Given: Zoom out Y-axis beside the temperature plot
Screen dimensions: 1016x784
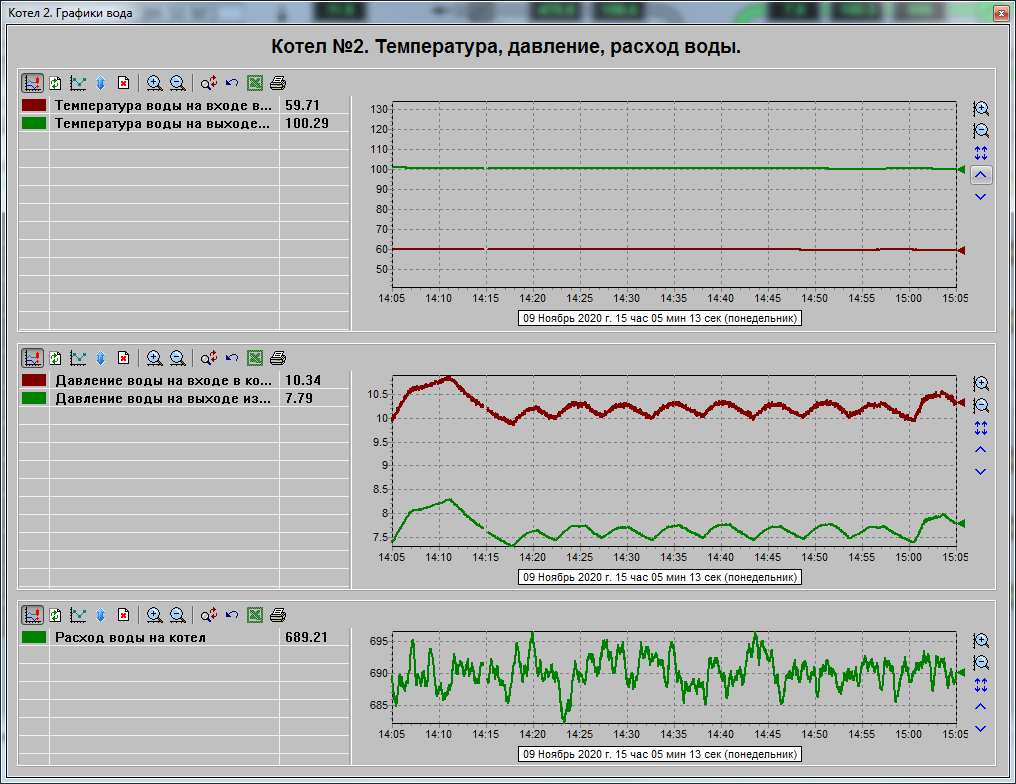Looking at the screenshot, I should coord(981,131).
